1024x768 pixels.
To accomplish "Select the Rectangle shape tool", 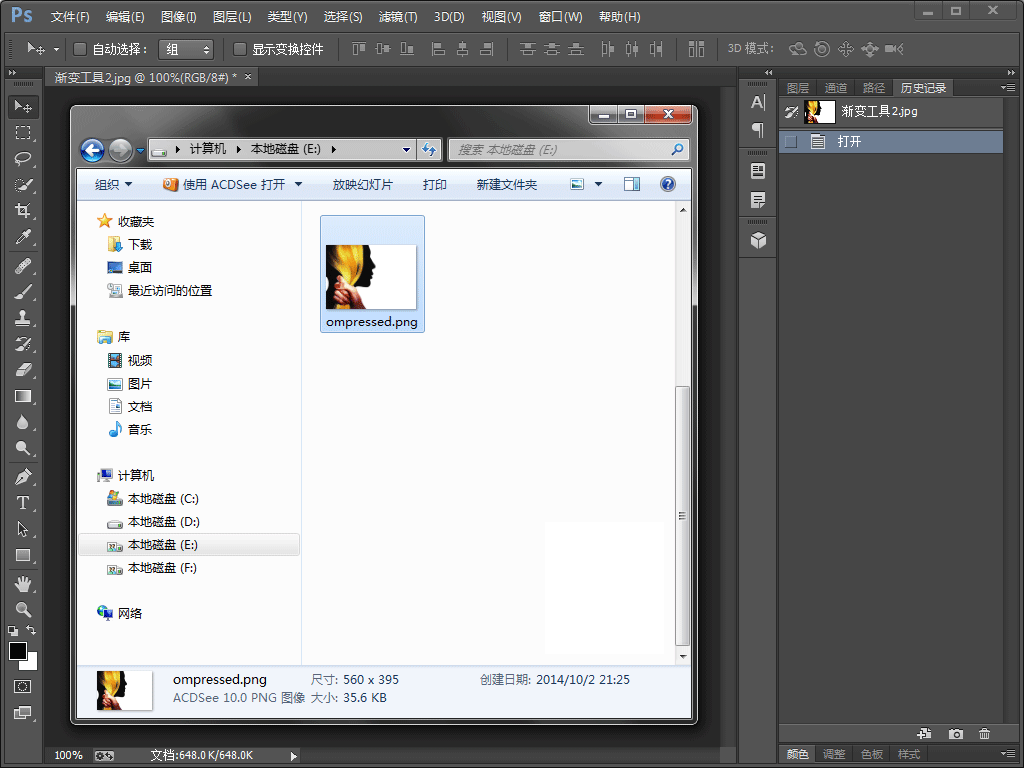I will 23,555.
